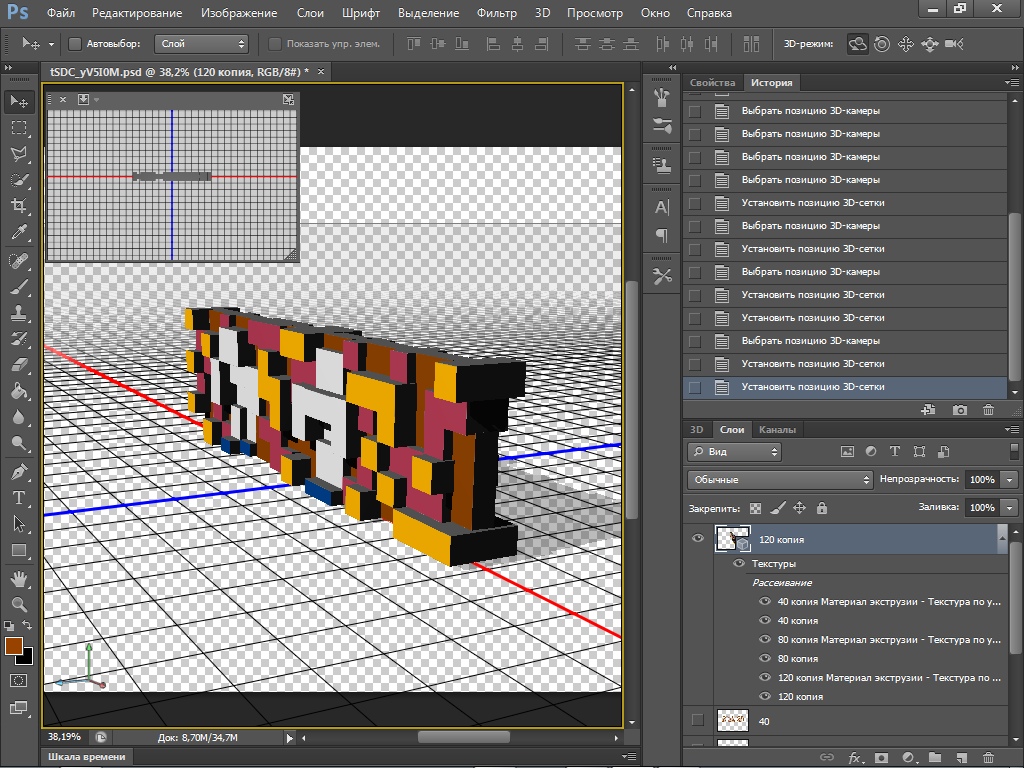Toggle lock all for the layer
This screenshot has width=1024, height=768.
[822, 507]
